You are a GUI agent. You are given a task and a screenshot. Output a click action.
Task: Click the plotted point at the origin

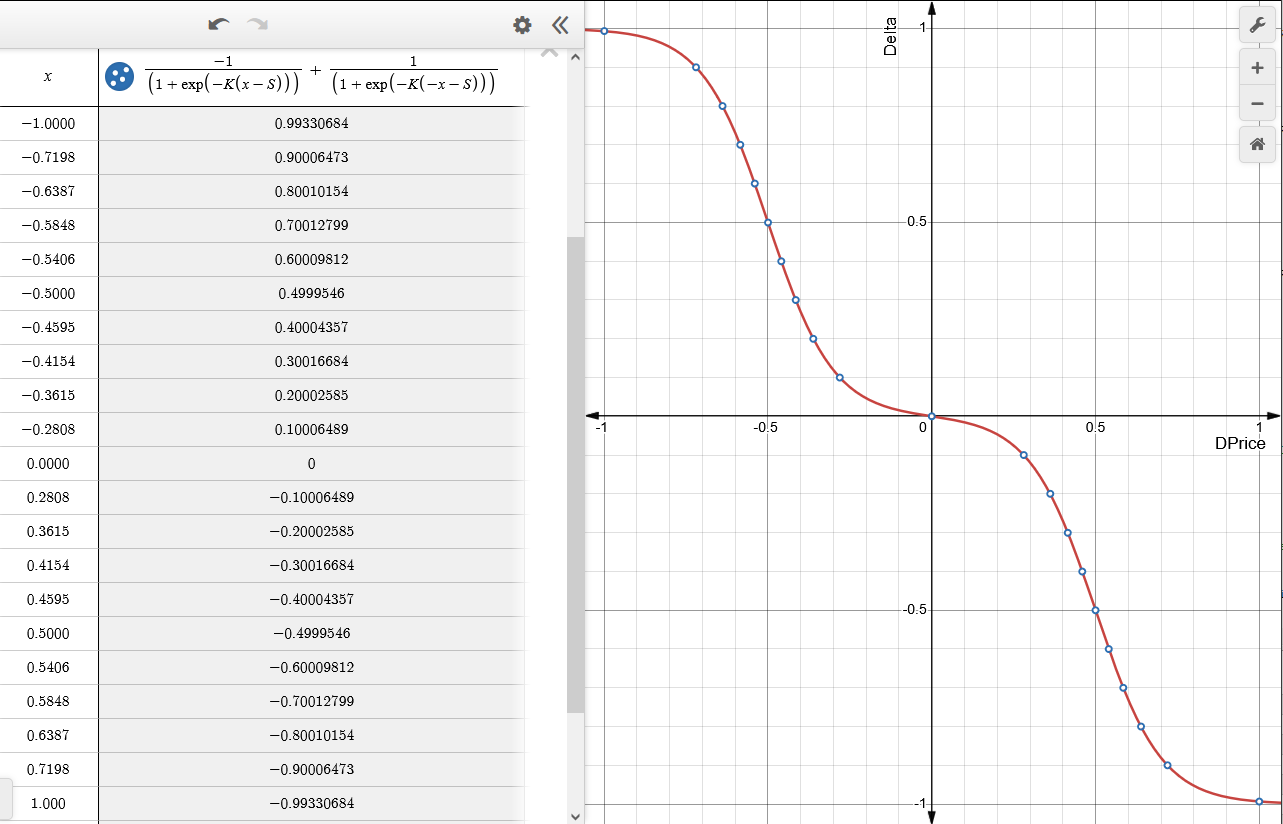coord(931,416)
